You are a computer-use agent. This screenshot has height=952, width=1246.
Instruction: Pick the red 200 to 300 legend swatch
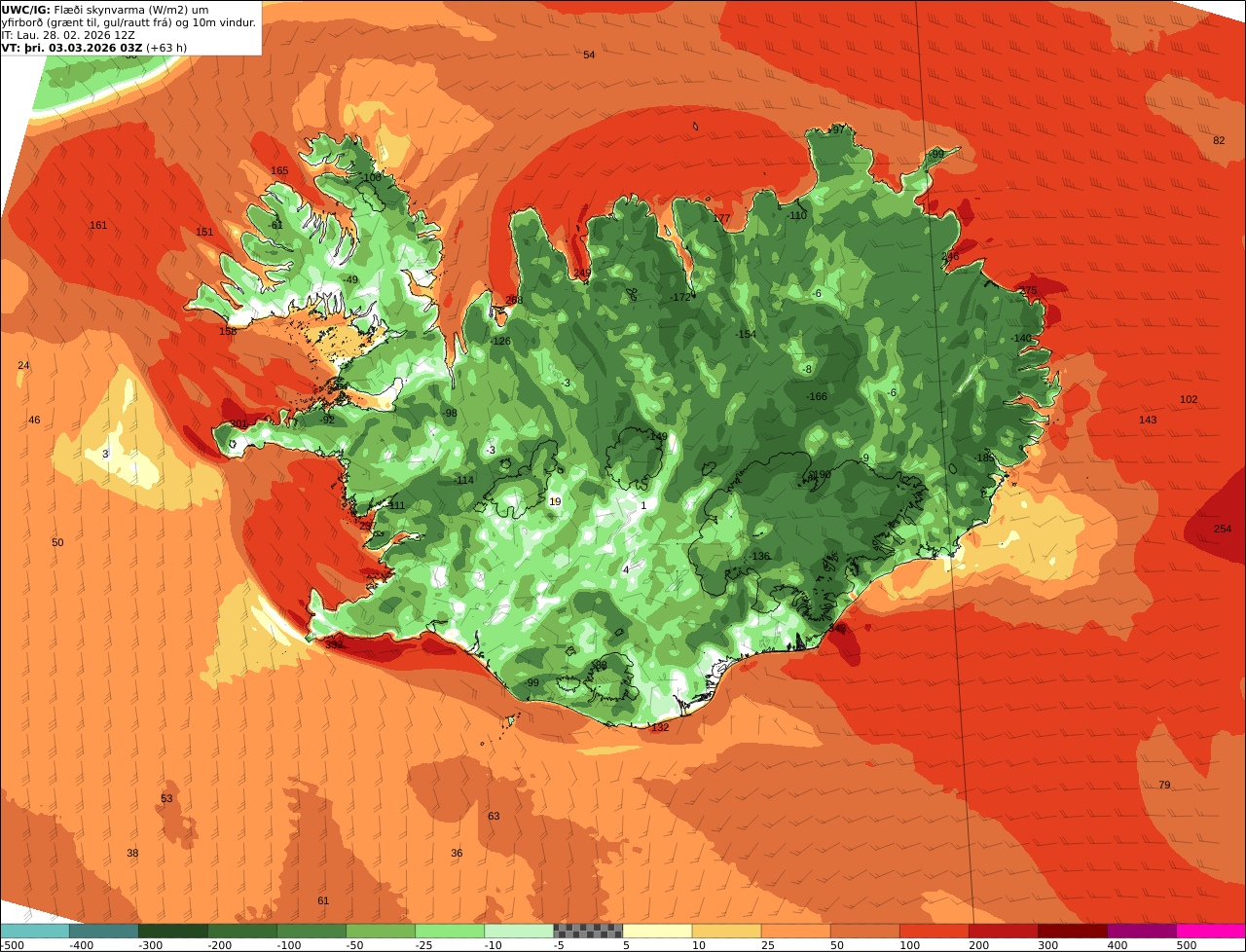click(1003, 932)
